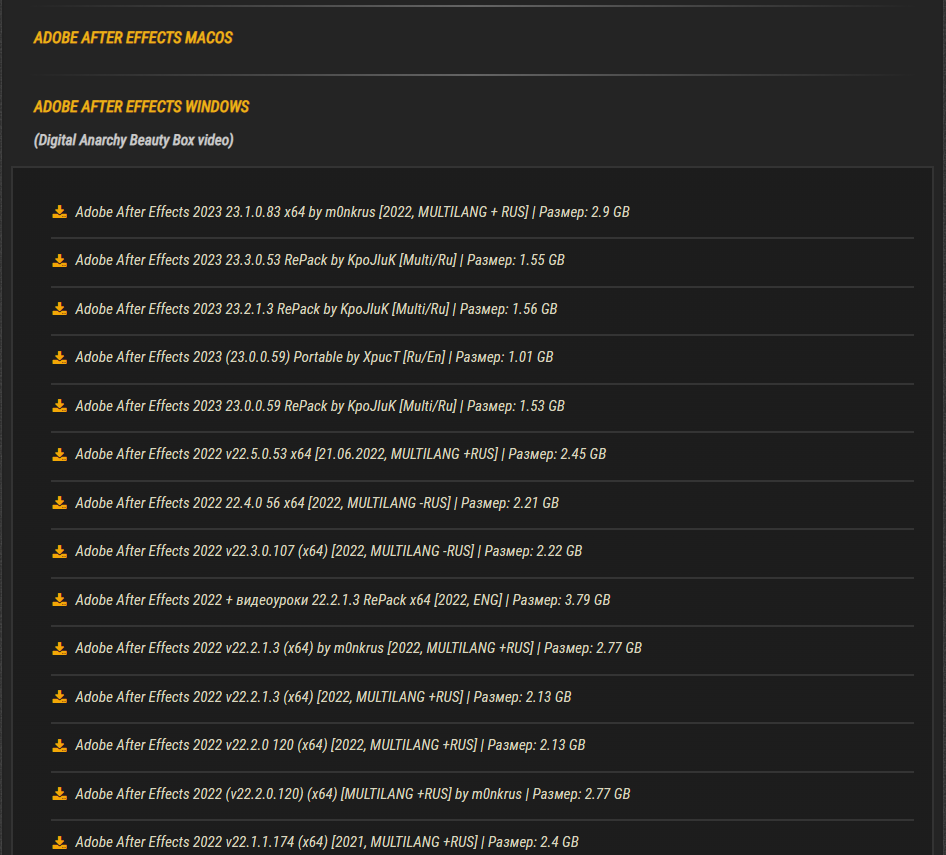Click download icon for 2022 v22.5.0.53 x64
The height and width of the screenshot is (855, 946).
59,454
